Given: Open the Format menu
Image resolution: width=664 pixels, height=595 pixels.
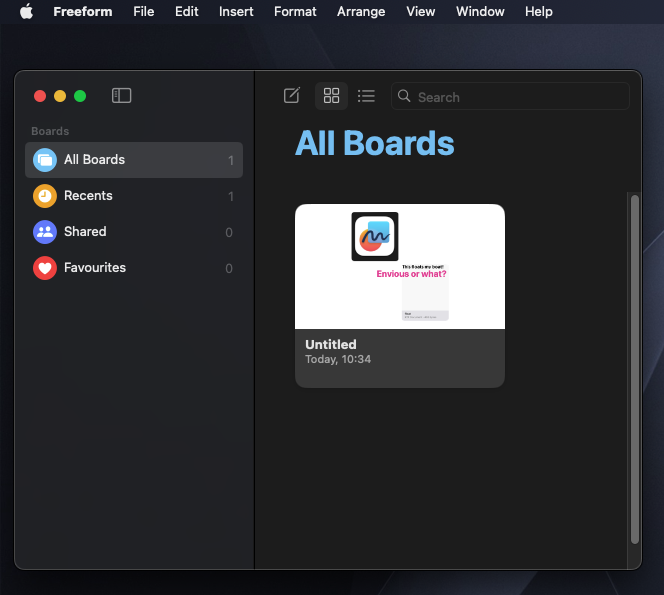Looking at the screenshot, I should point(295,11).
